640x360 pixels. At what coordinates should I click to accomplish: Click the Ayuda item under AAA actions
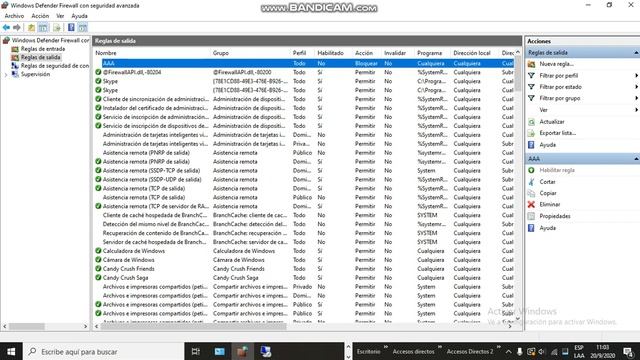click(547, 228)
